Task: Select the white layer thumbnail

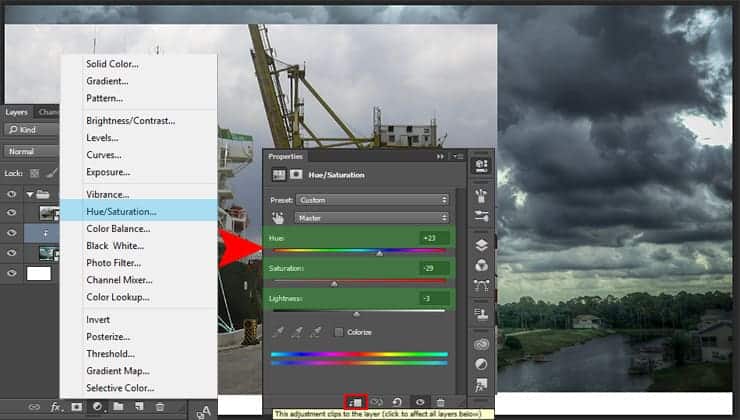Action: (39, 273)
